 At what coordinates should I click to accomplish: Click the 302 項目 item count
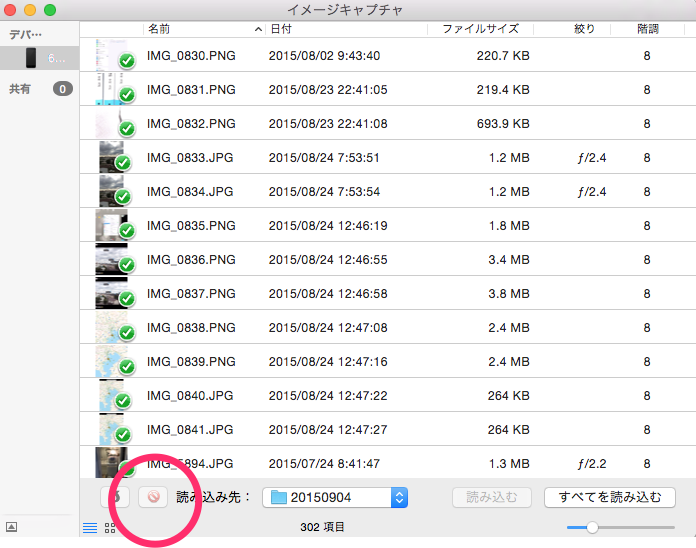(322, 527)
